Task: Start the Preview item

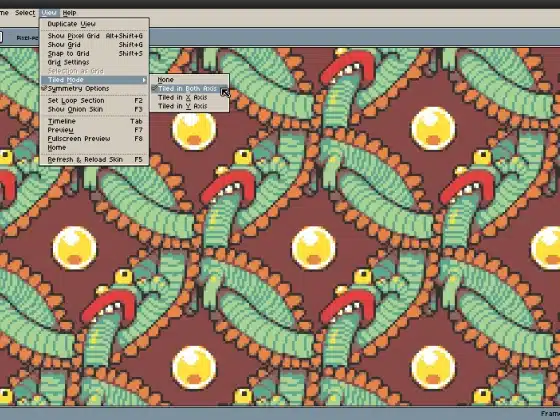Action: (94, 130)
